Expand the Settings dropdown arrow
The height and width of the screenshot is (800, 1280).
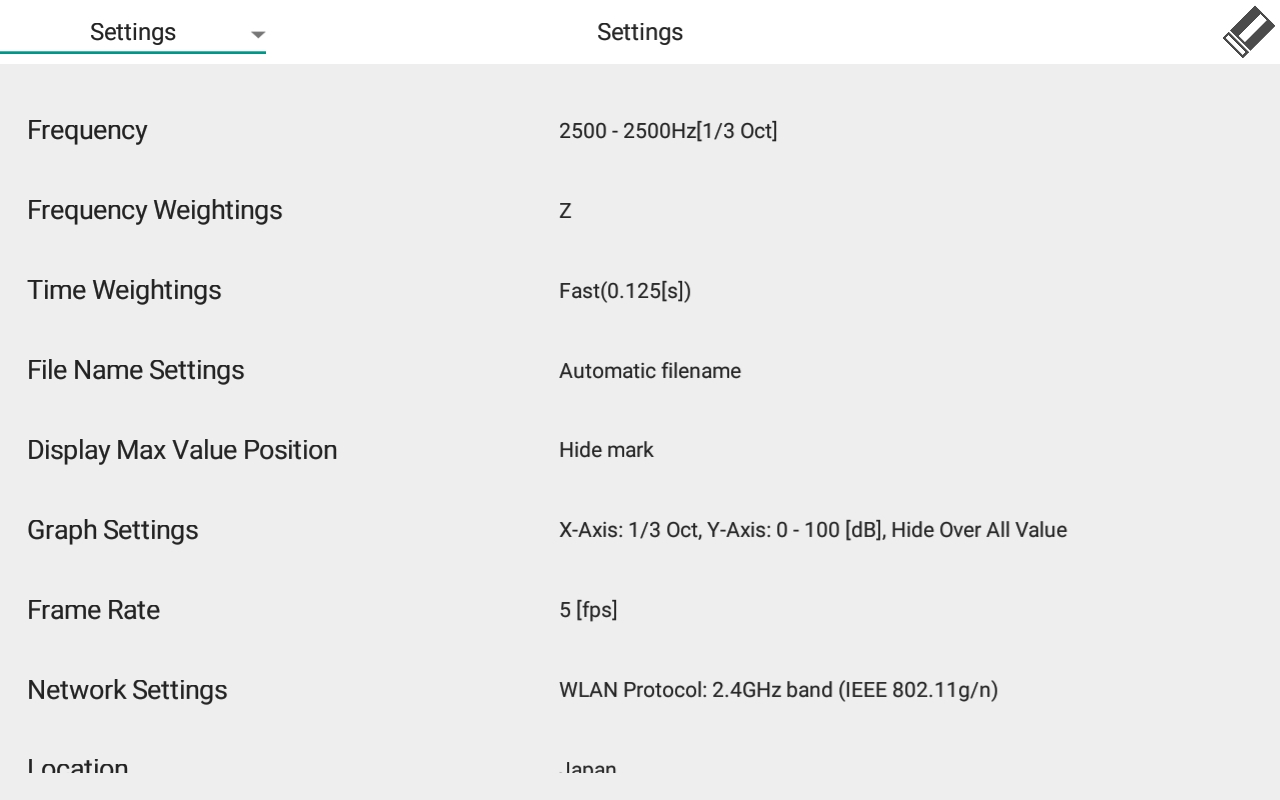[258, 34]
